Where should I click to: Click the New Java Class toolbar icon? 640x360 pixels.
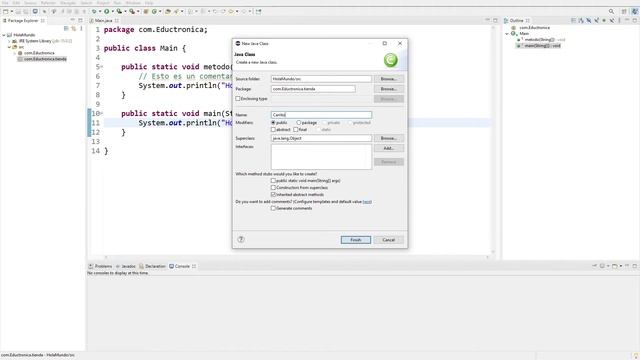154,11
